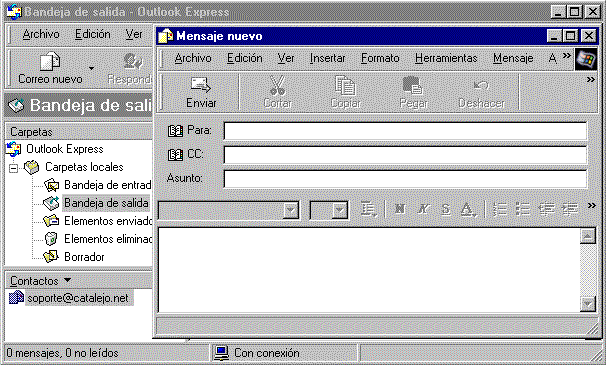Click the Copiar toolbar icon

point(345,85)
